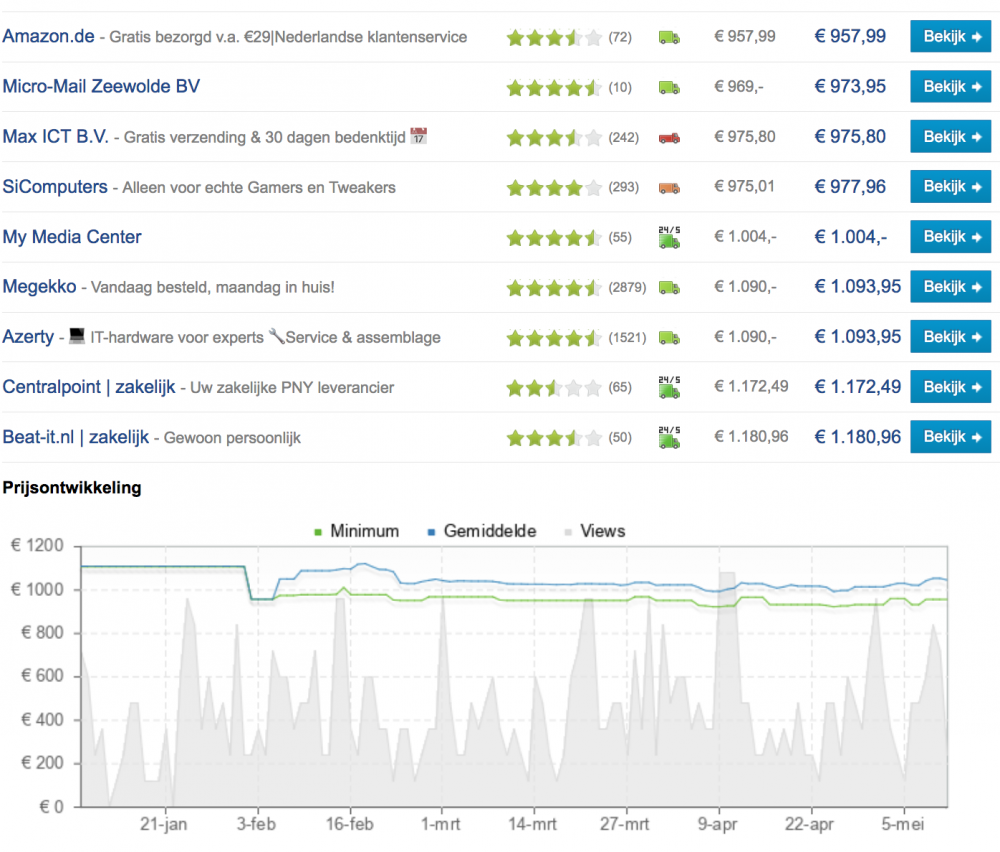The image size is (1000, 852).
Task: Open the Azerty shop link
Action: [x=28, y=337]
